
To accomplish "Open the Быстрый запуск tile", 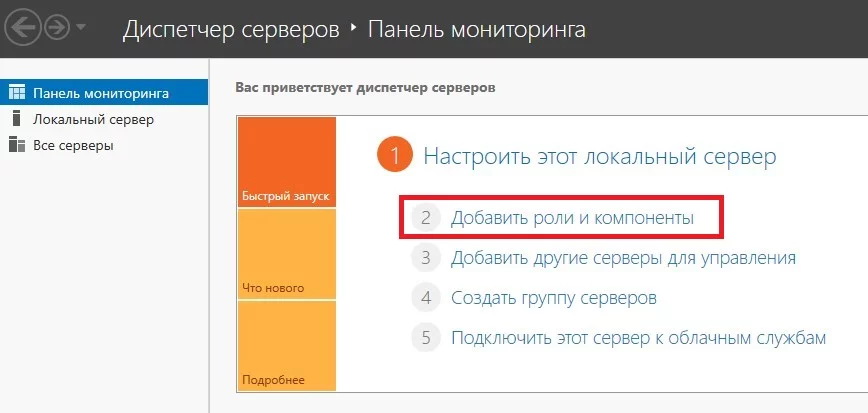I will coord(287,162).
